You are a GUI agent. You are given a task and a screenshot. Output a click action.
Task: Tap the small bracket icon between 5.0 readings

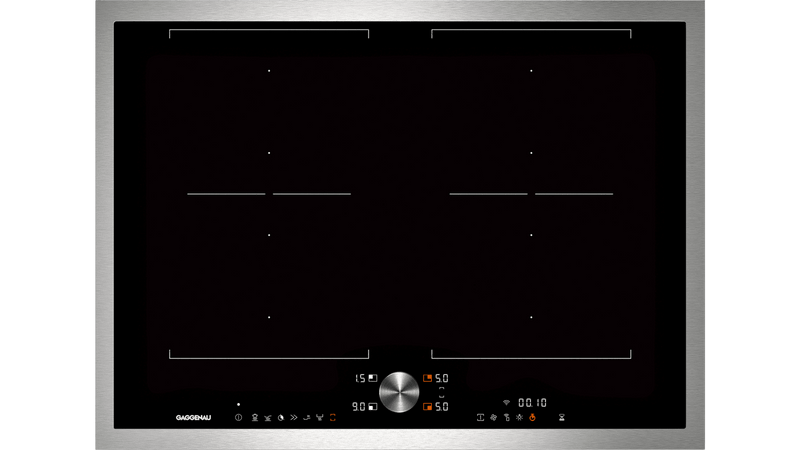pos(441,392)
